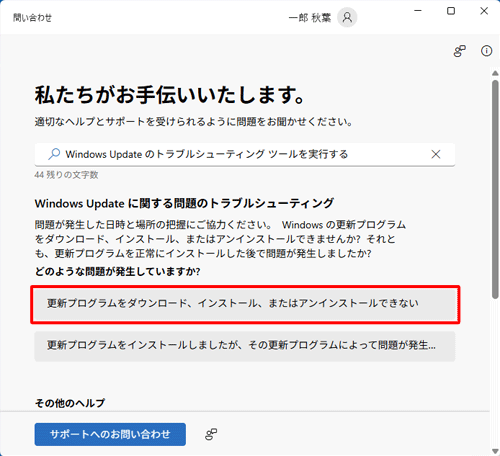Open the info (i) icon

click(x=486, y=51)
